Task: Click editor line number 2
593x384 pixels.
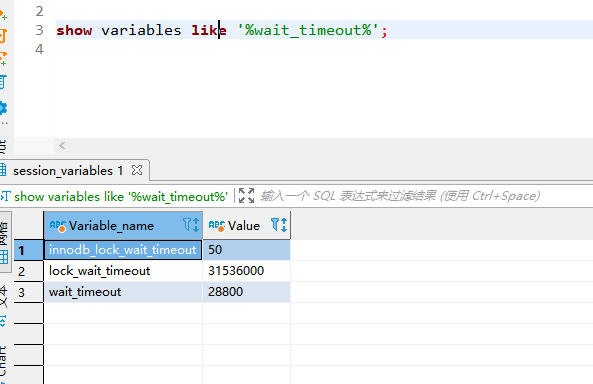Action: pos(39,11)
